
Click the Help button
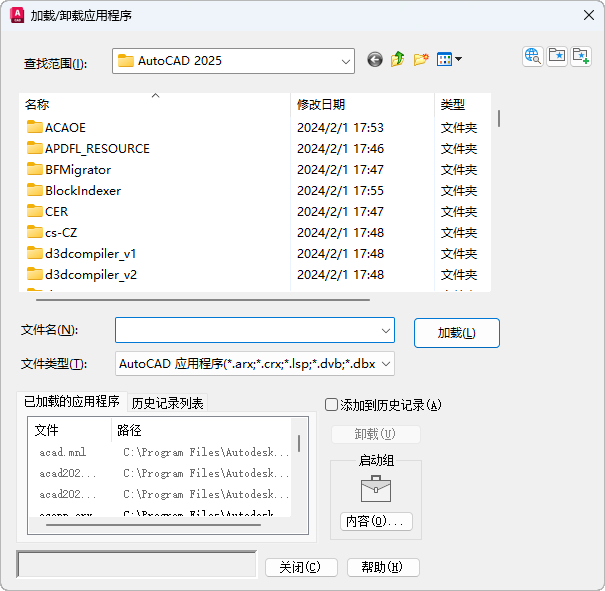coord(383,567)
